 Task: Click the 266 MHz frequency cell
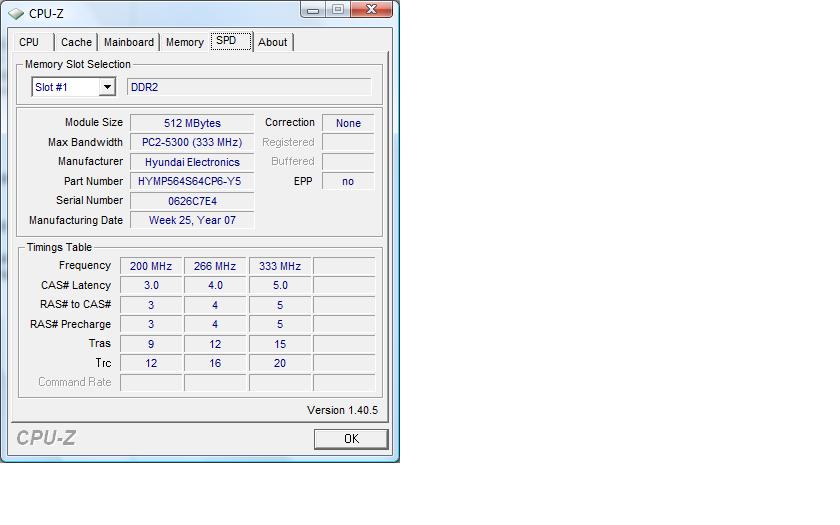point(215,266)
